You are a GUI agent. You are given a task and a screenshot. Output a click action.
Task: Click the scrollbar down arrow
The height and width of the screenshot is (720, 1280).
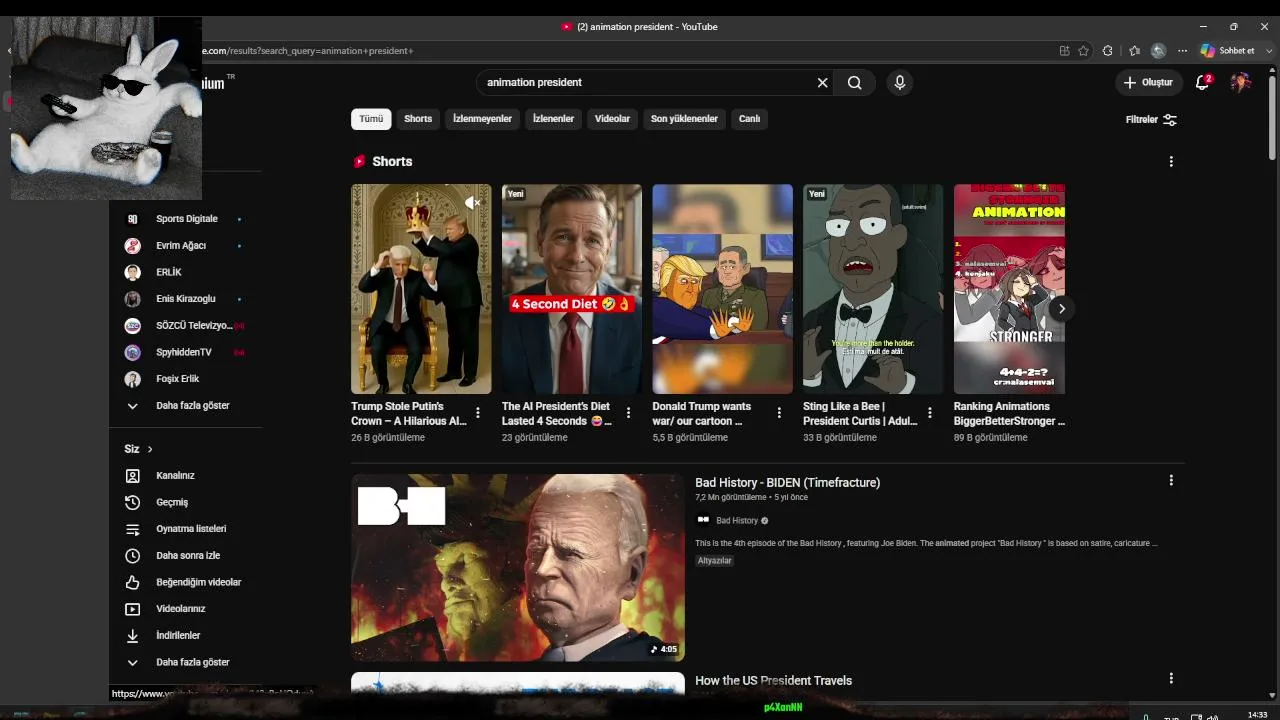(x=1272, y=695)
